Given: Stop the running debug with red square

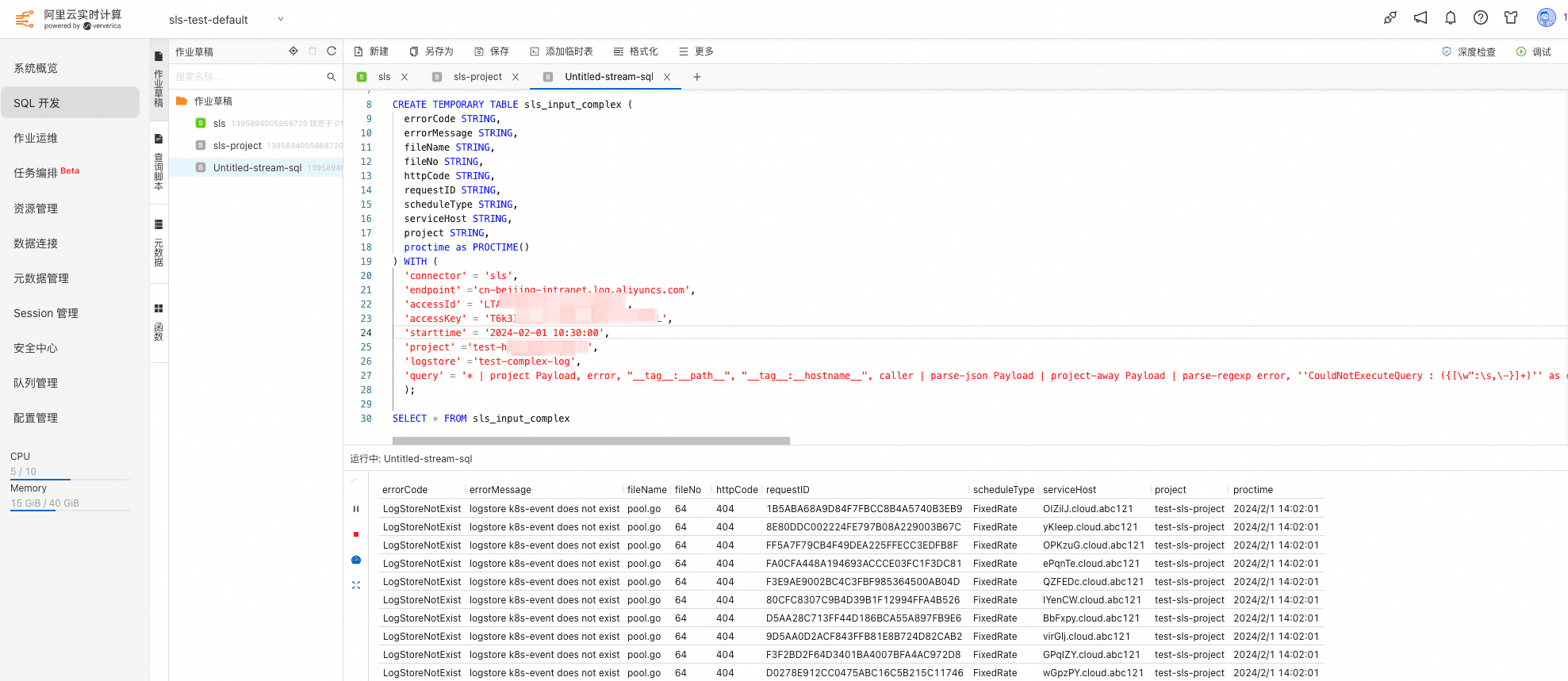Looking at the screenshot, I should pos(356,534).
